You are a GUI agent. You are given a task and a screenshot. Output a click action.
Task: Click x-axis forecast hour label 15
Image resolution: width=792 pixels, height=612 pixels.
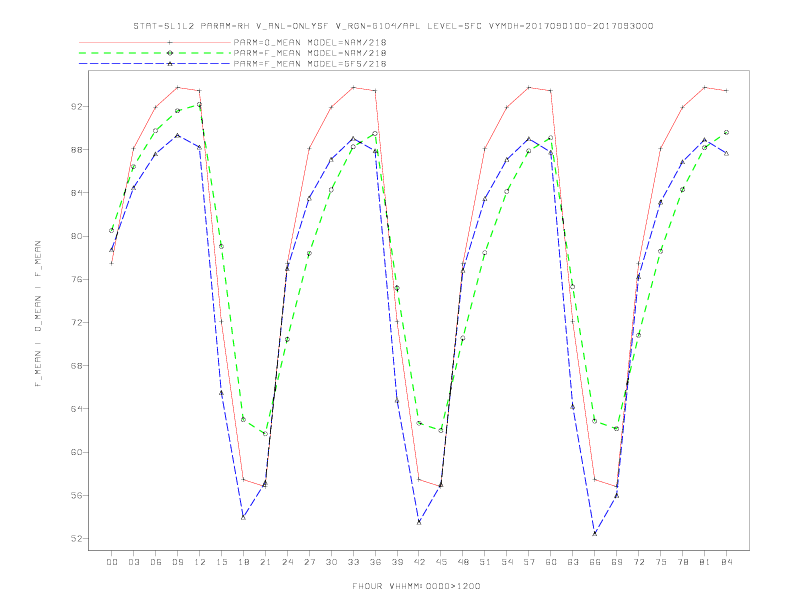click(221, 562)
